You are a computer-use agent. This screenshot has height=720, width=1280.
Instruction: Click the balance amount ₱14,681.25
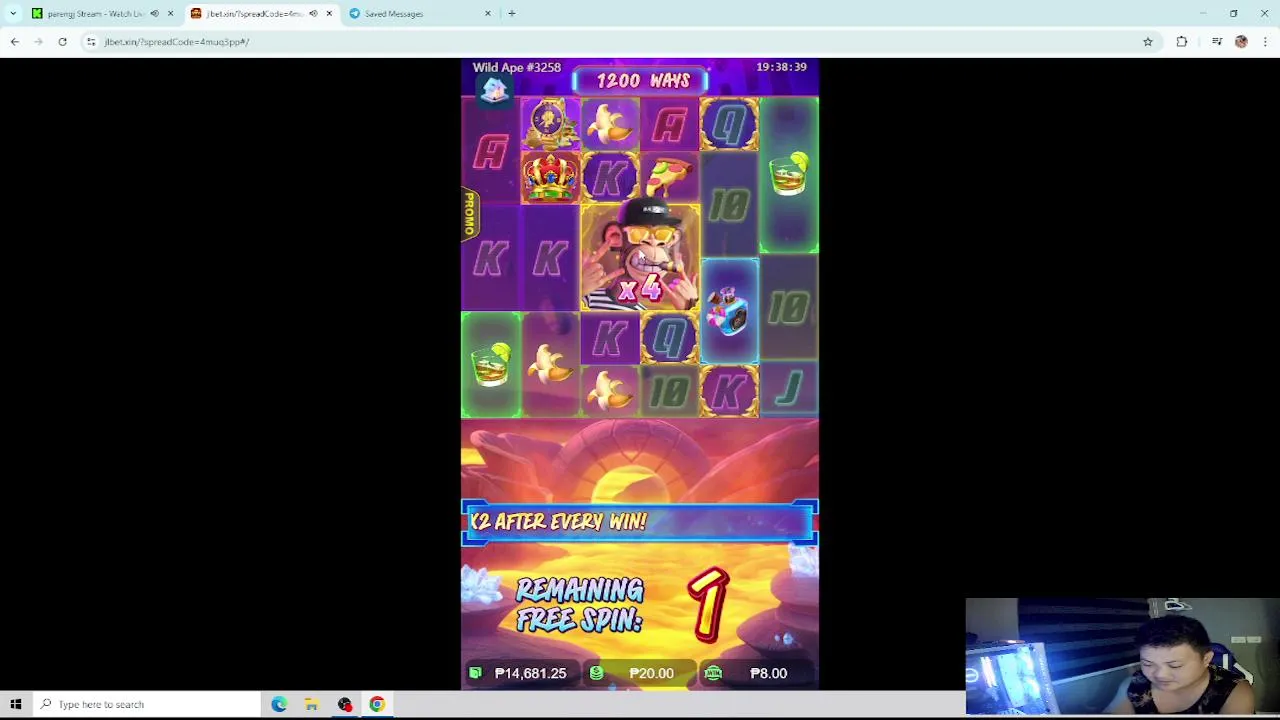tap(530, 673)
